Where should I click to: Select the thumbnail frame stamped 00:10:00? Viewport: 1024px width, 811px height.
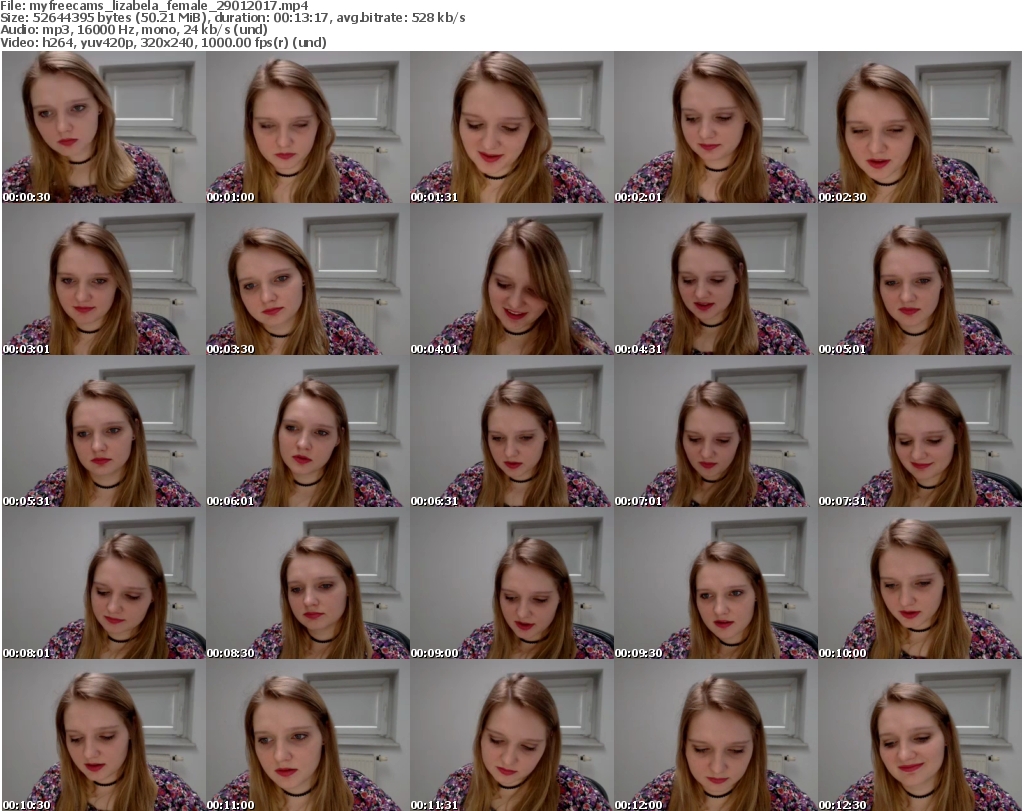(x=920, y=583)
